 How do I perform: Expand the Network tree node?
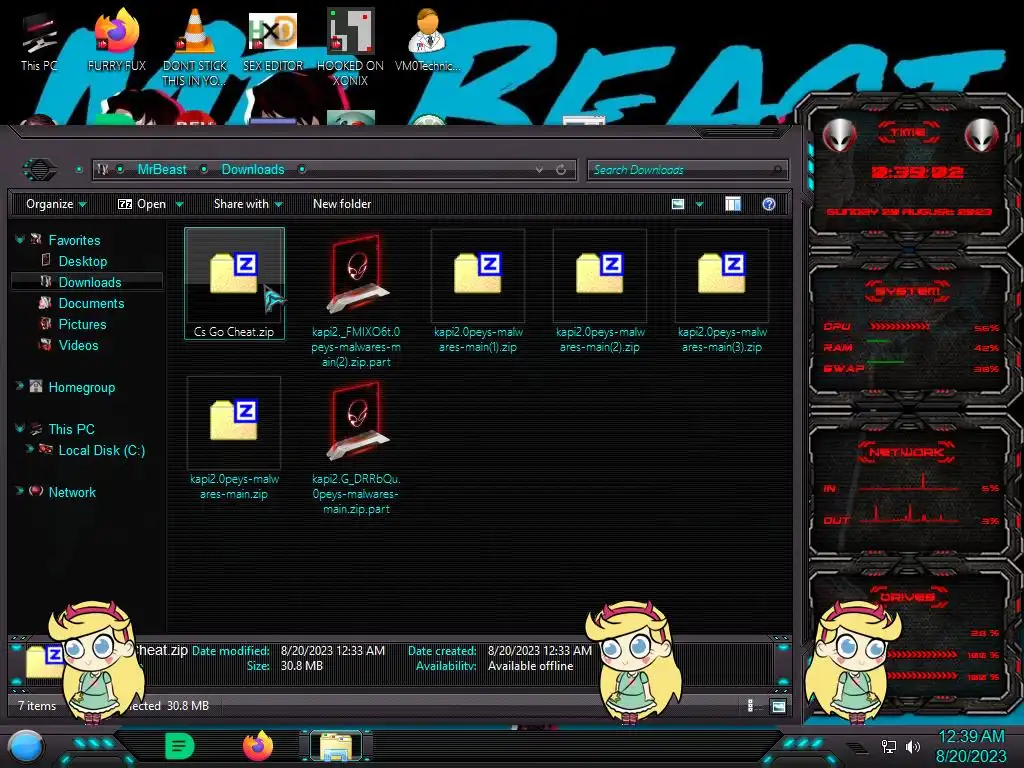pos(20,491)
